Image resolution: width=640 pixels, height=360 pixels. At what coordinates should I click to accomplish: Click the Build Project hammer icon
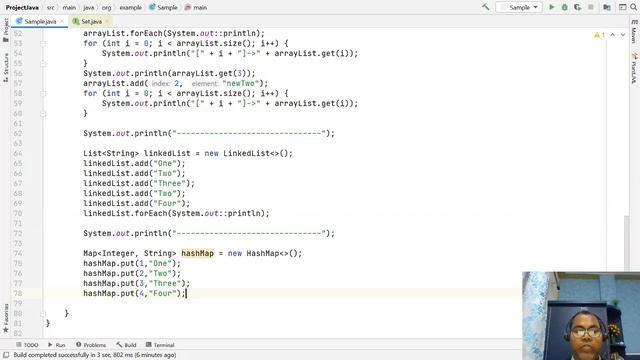485,7
